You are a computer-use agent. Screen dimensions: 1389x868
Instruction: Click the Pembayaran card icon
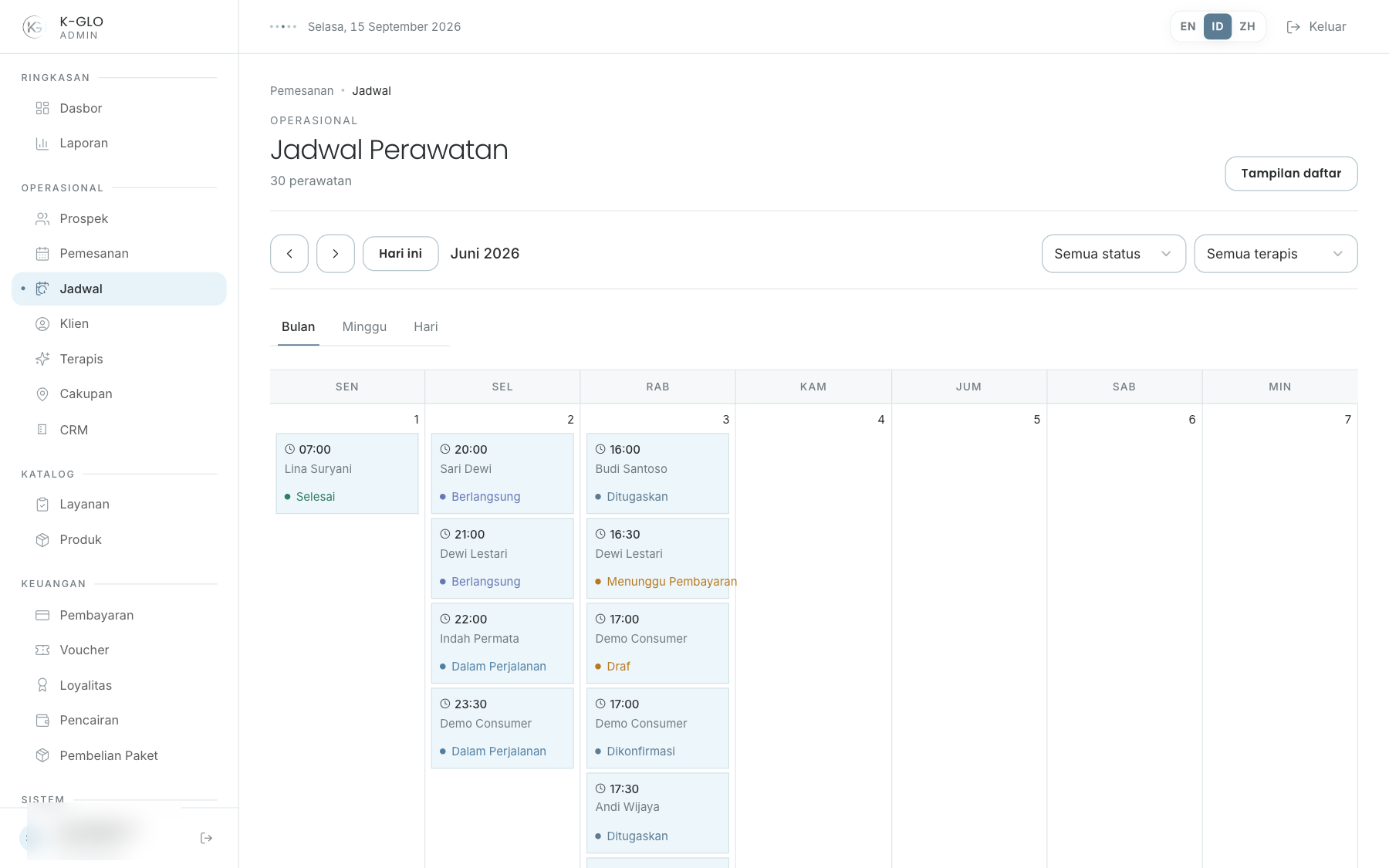tap(42, 615)
